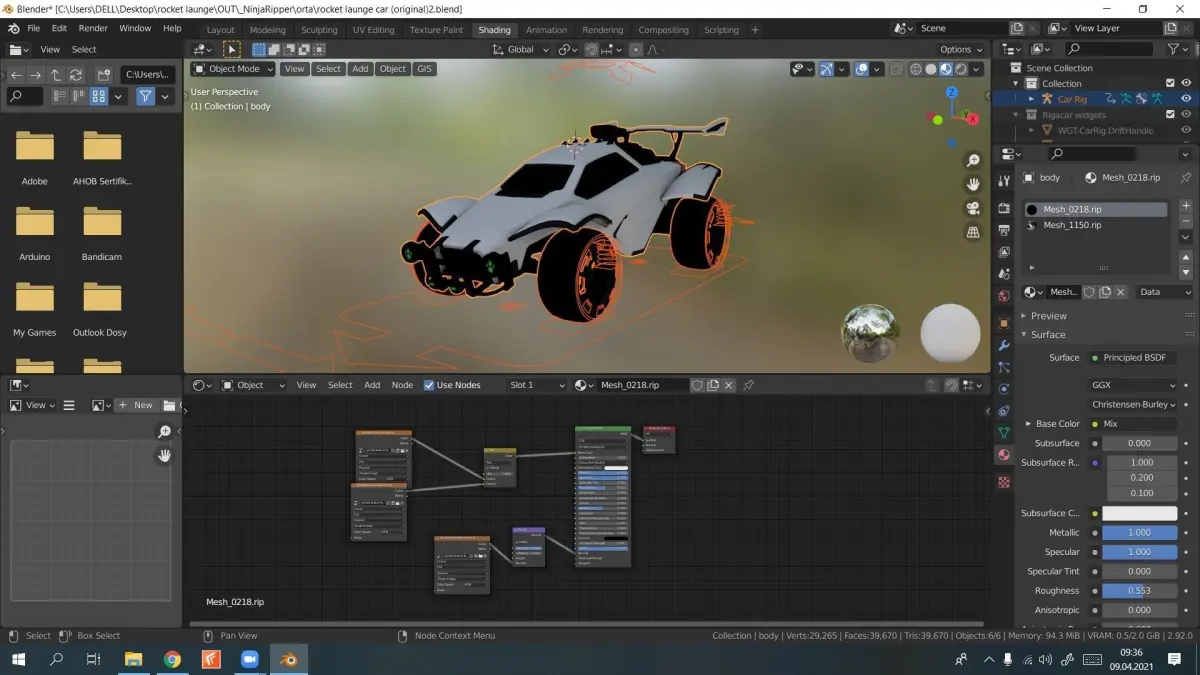Adjust the Roughness slider
Screen dimensions: 1200x675
1140,590
